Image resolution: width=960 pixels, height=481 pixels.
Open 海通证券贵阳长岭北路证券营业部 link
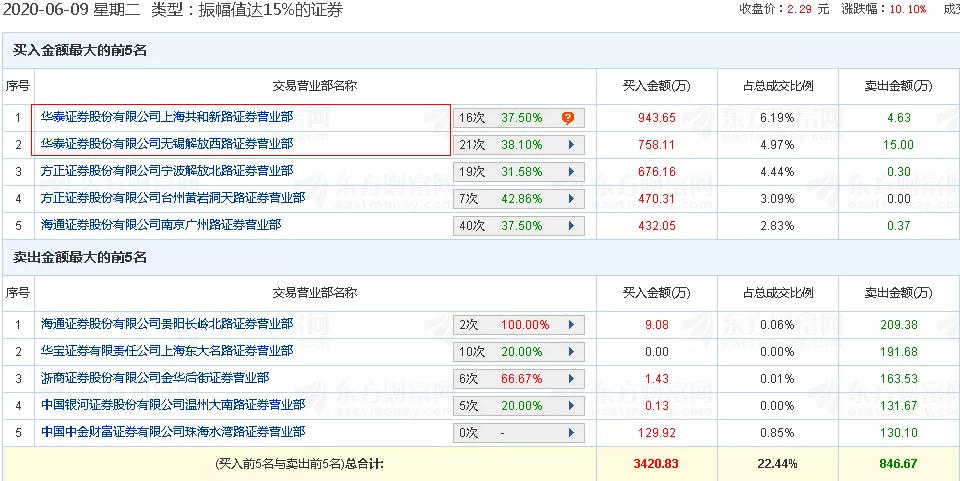(x=167, y=325)
